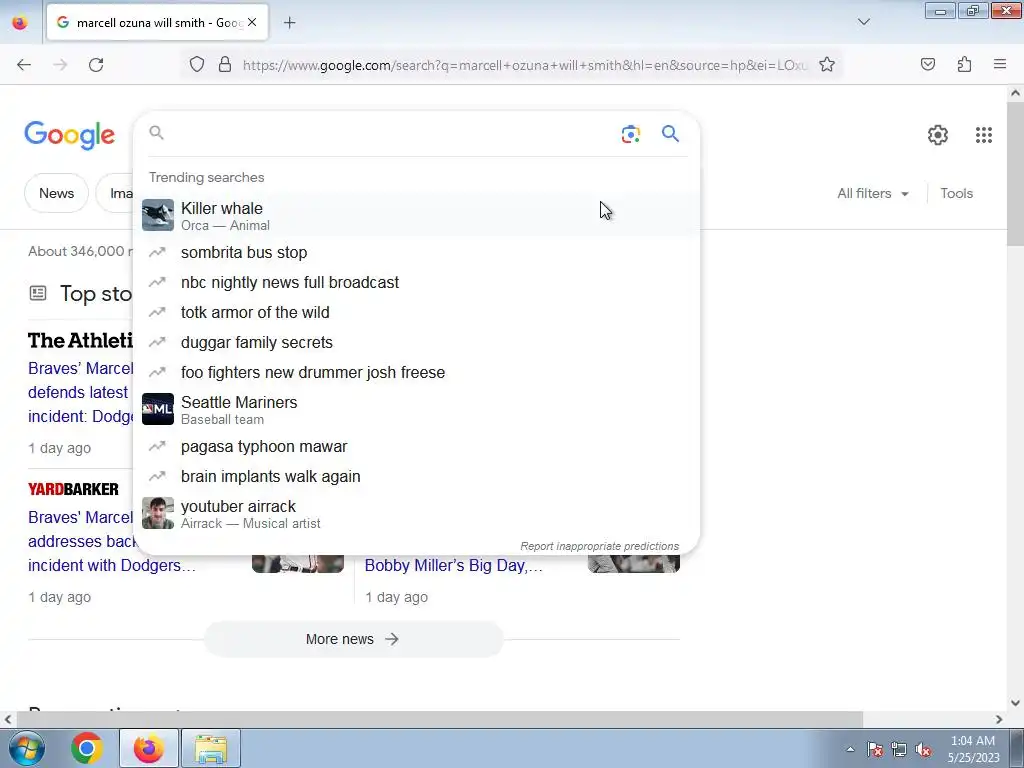Switch to News filter tab
This screenshot has height=768, width=1024.
56,193
